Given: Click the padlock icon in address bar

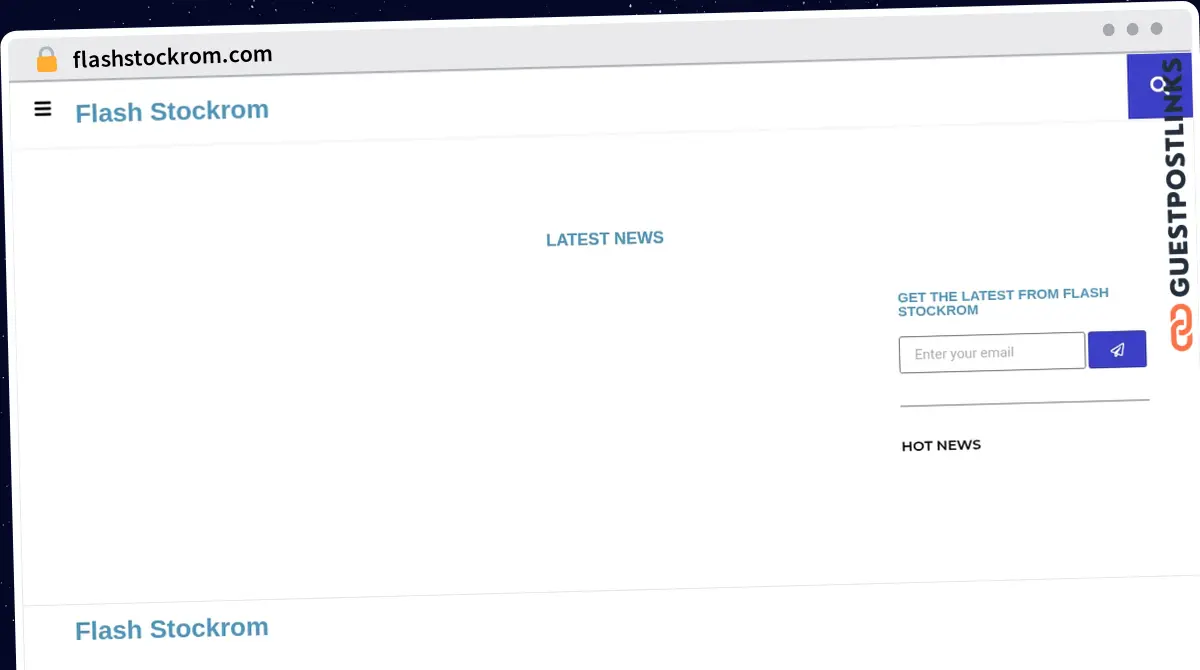Looking at the screenshot, I should pyautogui.click(x=47, y=59).
